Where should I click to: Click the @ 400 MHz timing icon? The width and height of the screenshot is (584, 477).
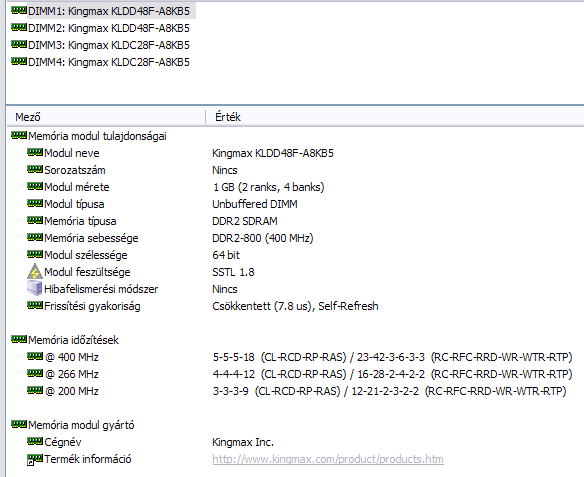35,356
